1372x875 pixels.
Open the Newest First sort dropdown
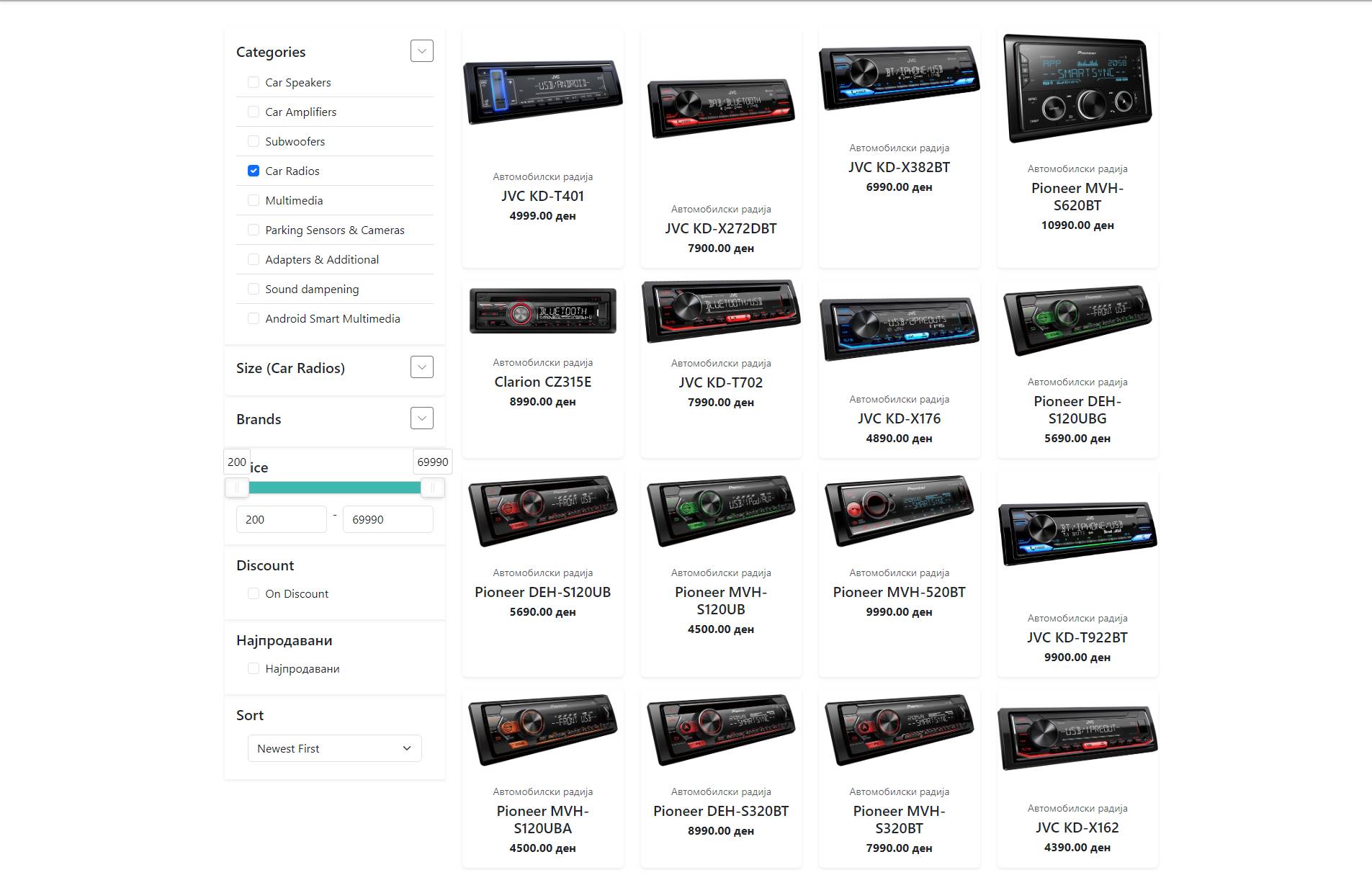(x=335, y=748)
